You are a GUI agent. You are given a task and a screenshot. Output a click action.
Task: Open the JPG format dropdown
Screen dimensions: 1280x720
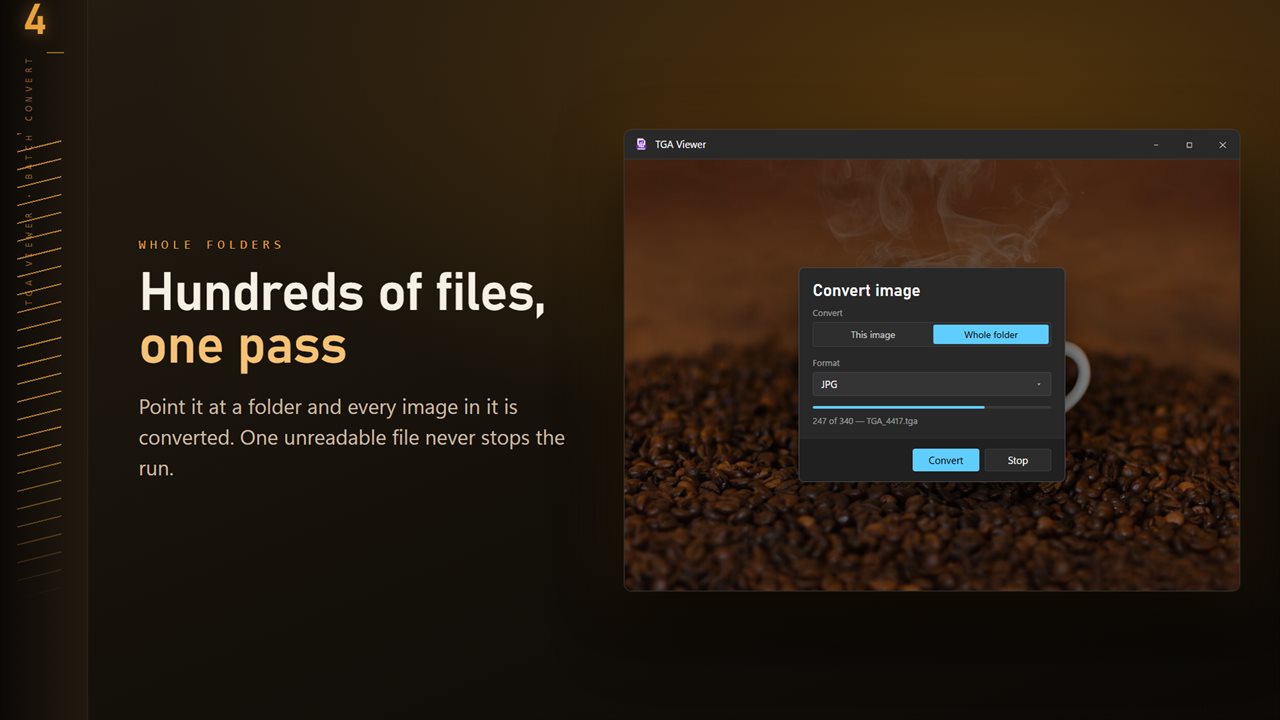[x=931, y=384]
